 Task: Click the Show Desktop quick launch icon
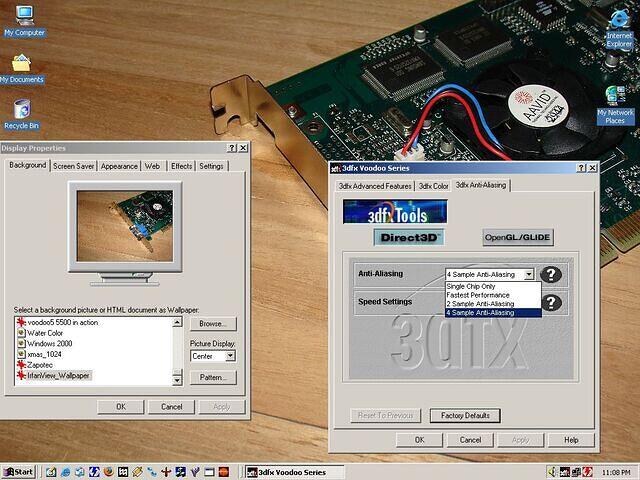[x=51, y=472]
